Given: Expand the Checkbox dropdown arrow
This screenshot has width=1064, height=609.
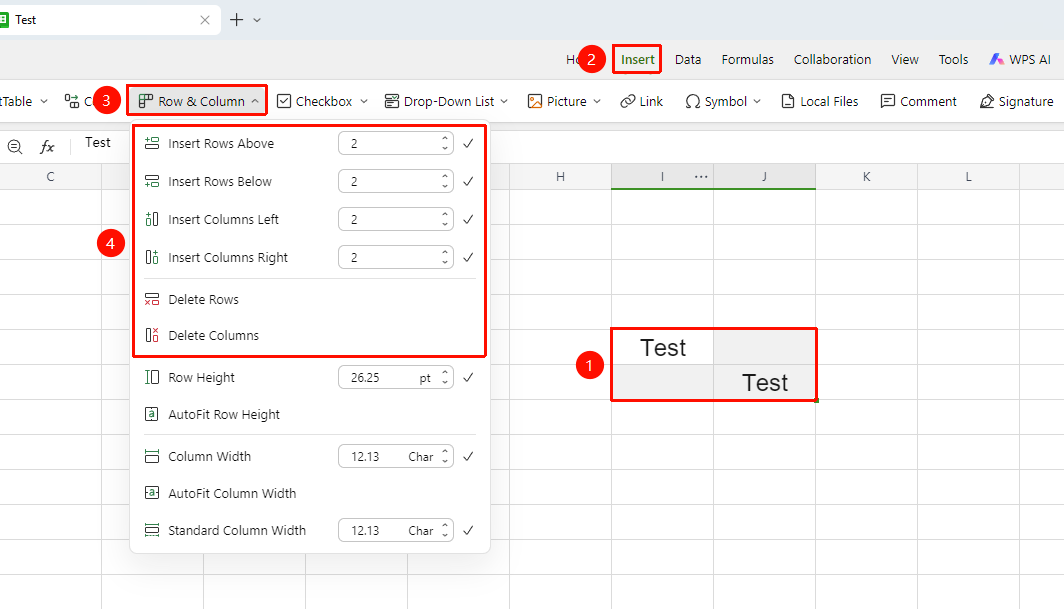Looking at the screenshot, I should [x=364, y=101].
